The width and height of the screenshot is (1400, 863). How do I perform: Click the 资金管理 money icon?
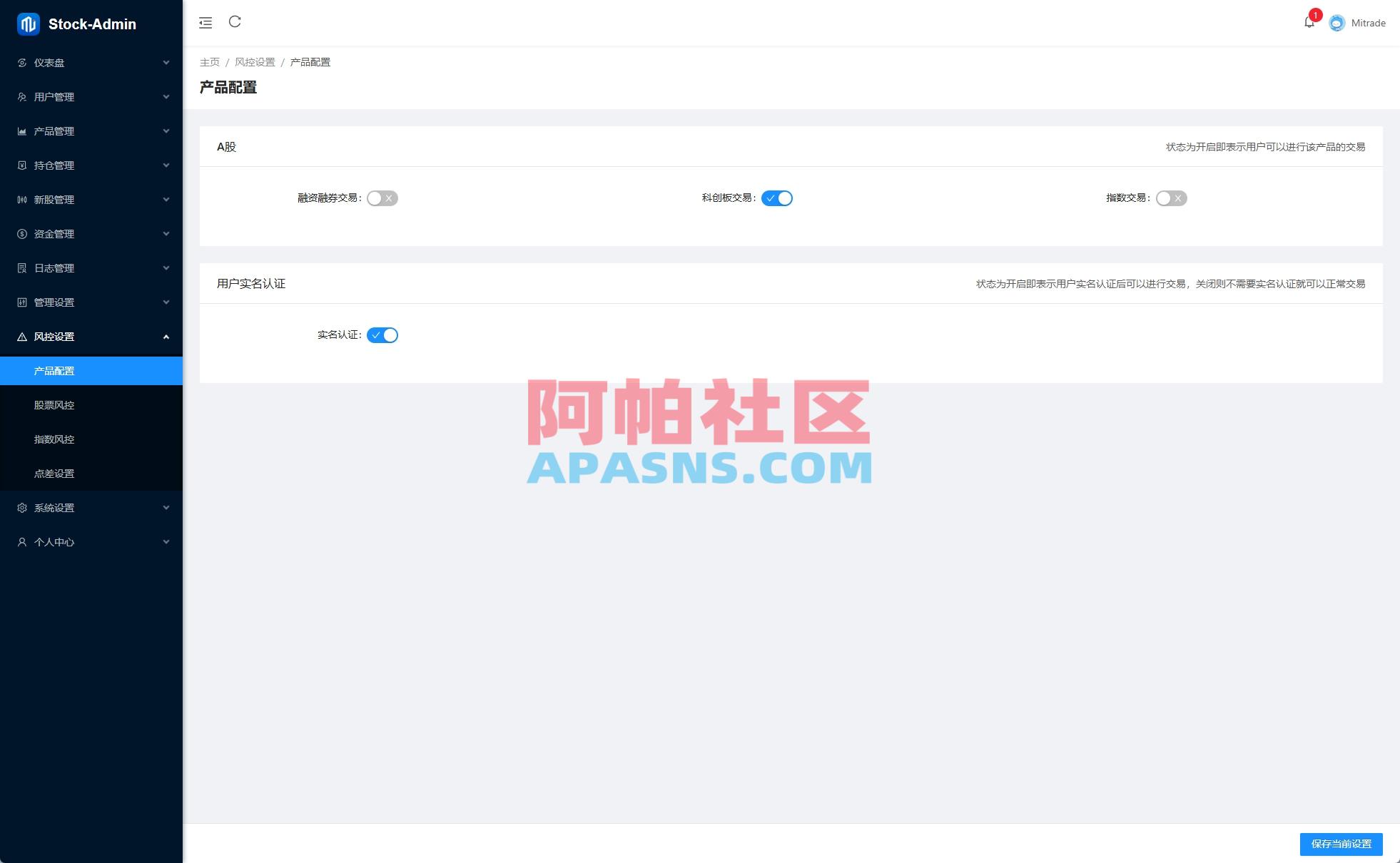(21, 234)
